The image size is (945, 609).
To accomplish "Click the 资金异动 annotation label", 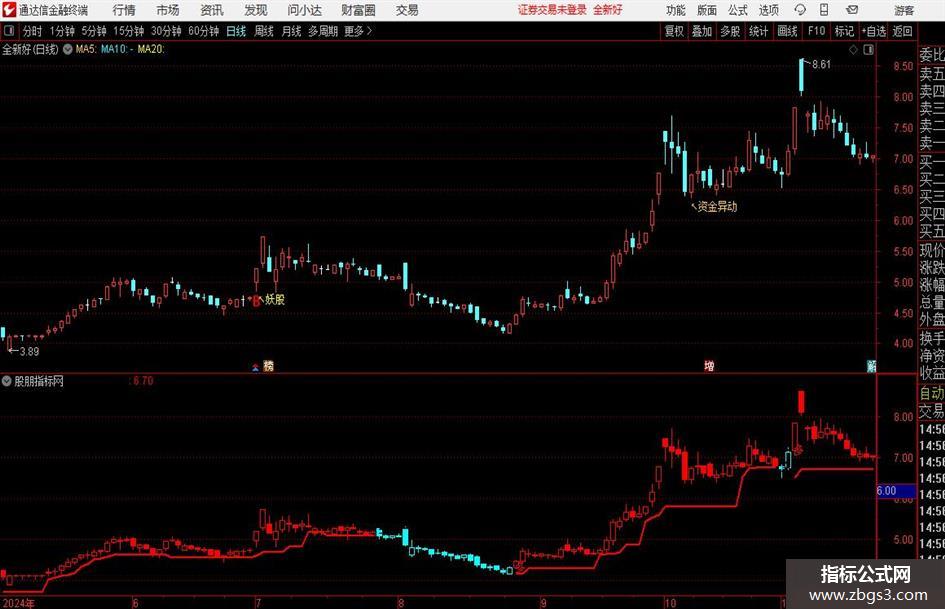I will click(x=717, y=207).
